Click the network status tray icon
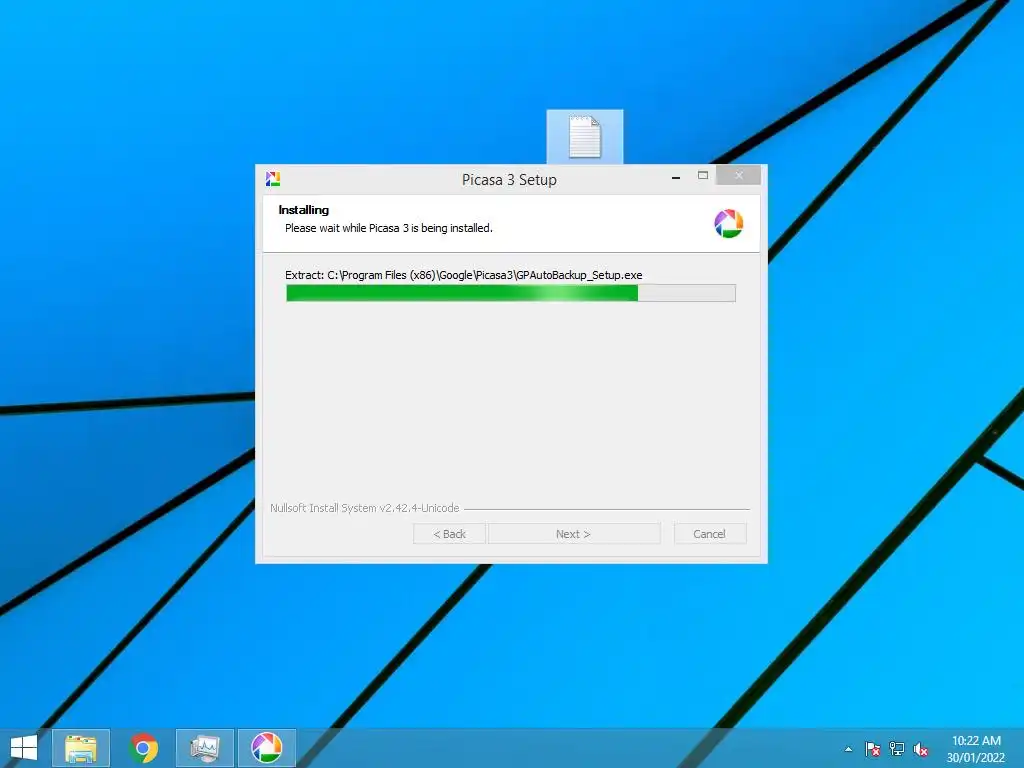Viewport: 1024px width, 768px height. (897, 749)
